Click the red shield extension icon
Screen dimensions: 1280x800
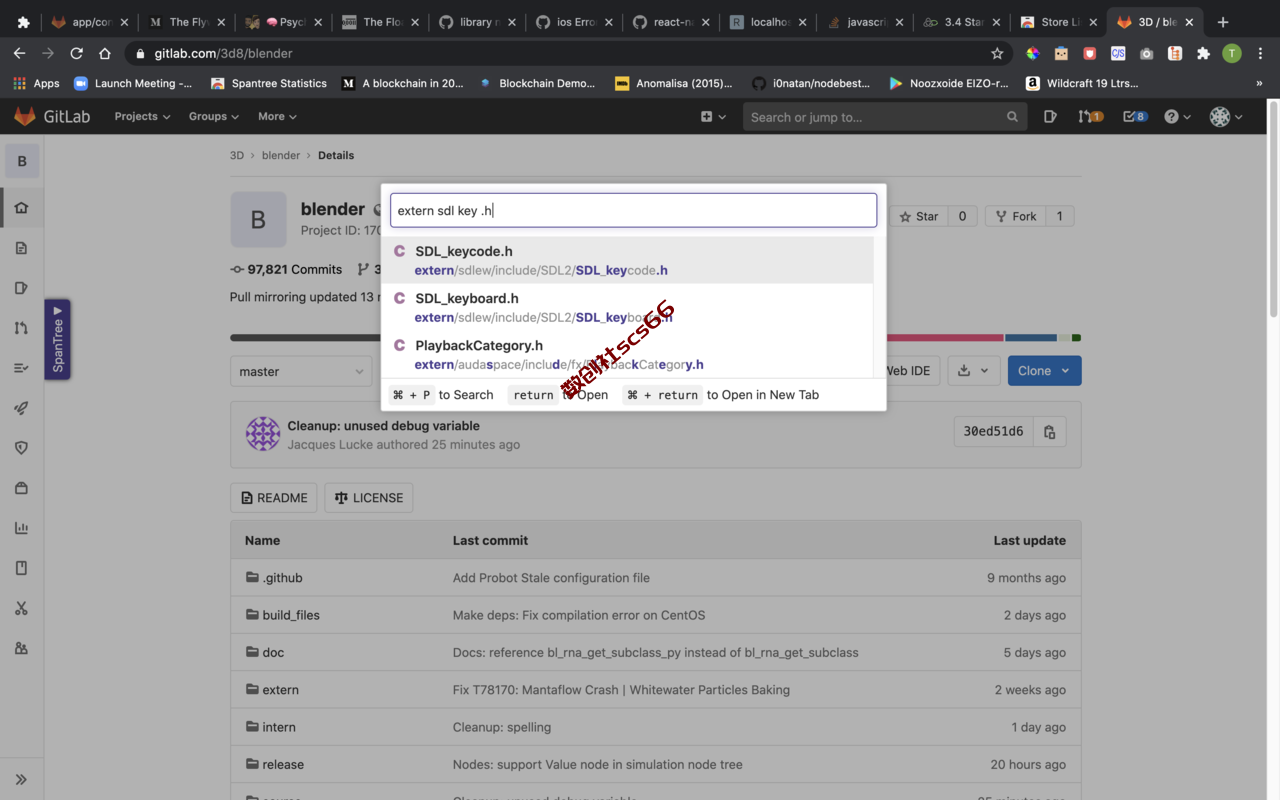coord(1090,53)
